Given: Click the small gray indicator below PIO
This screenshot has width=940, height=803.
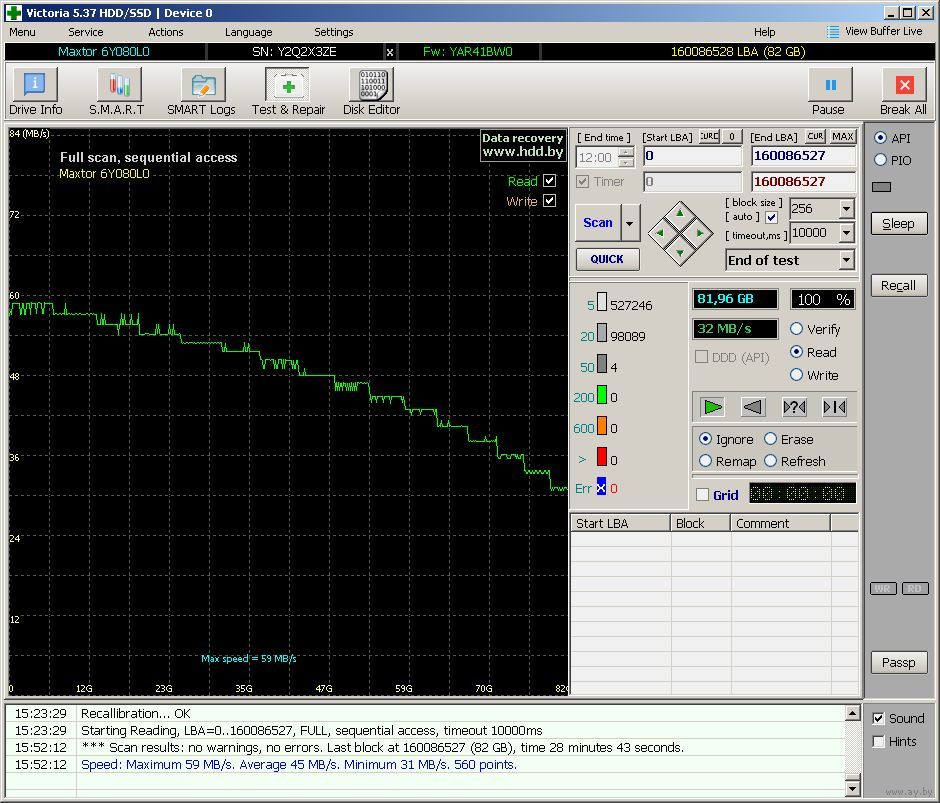Looking at the screenshot, I should tap(881, 187).
